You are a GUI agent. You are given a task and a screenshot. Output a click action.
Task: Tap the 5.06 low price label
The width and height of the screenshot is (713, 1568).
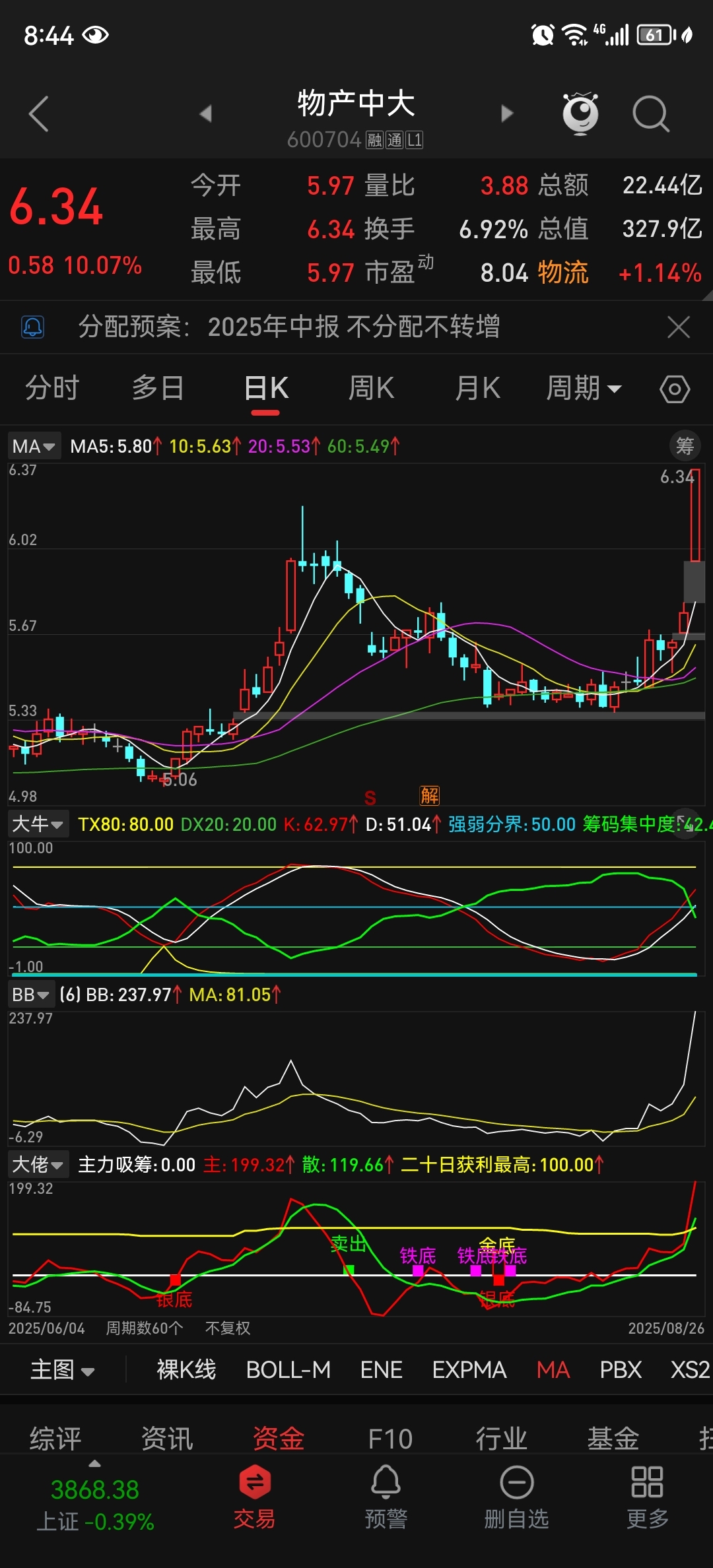[180, 779]
